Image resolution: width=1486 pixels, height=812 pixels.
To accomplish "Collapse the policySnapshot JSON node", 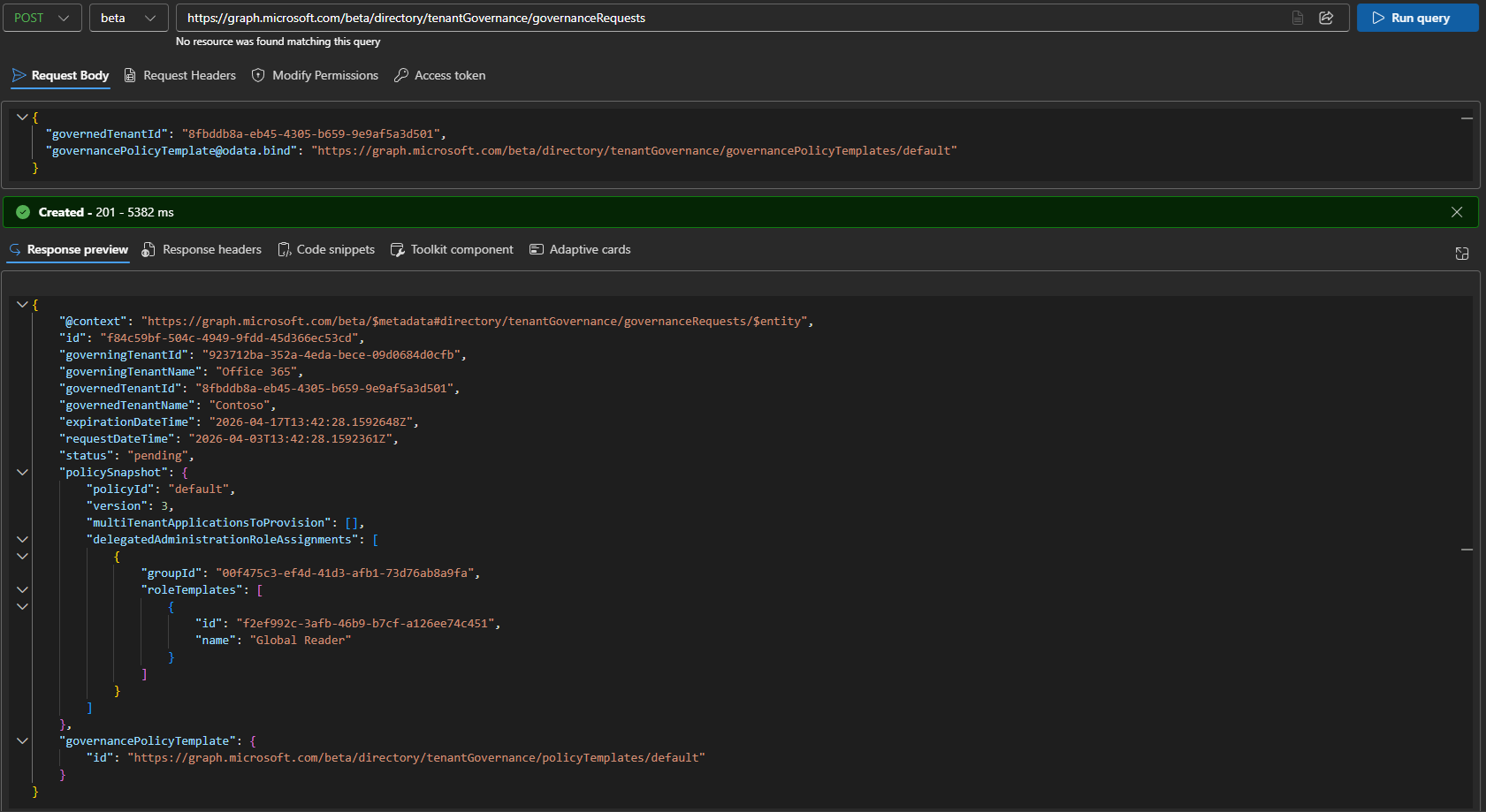I will [x=22, y=473].
